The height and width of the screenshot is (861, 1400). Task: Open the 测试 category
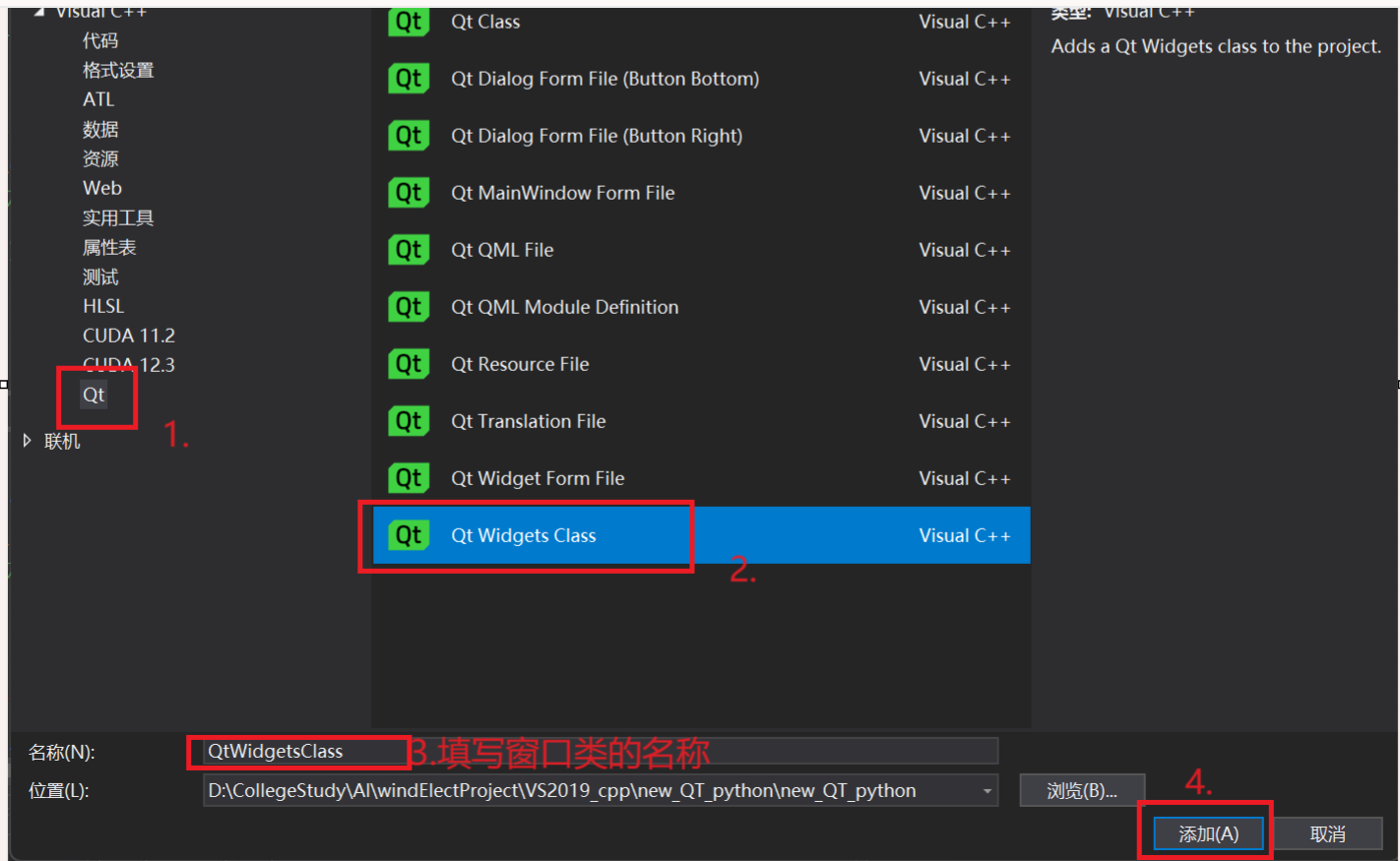100,277
